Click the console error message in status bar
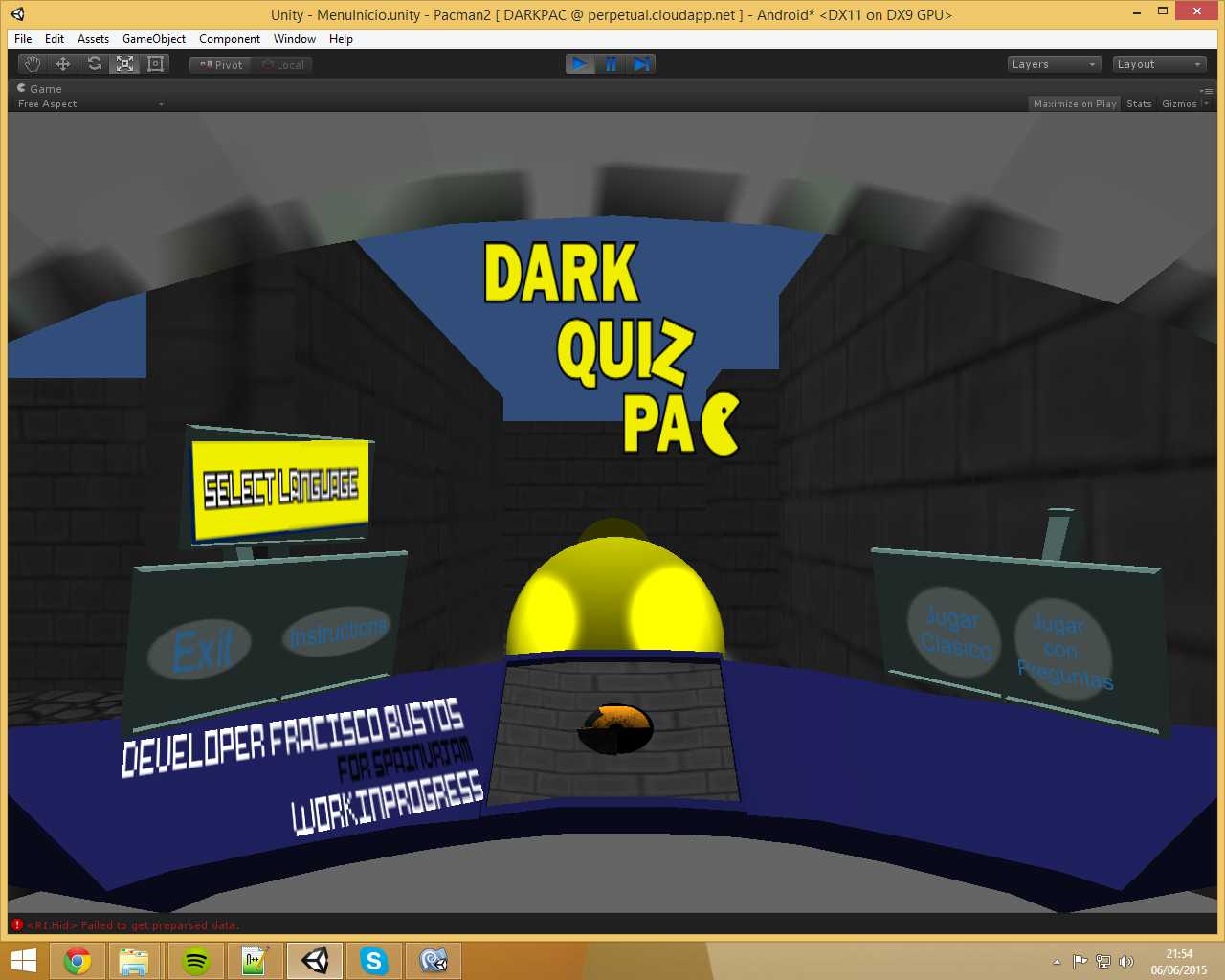Image resolution: width=1225 pixels, height=980 pixels. pos(133,925)
